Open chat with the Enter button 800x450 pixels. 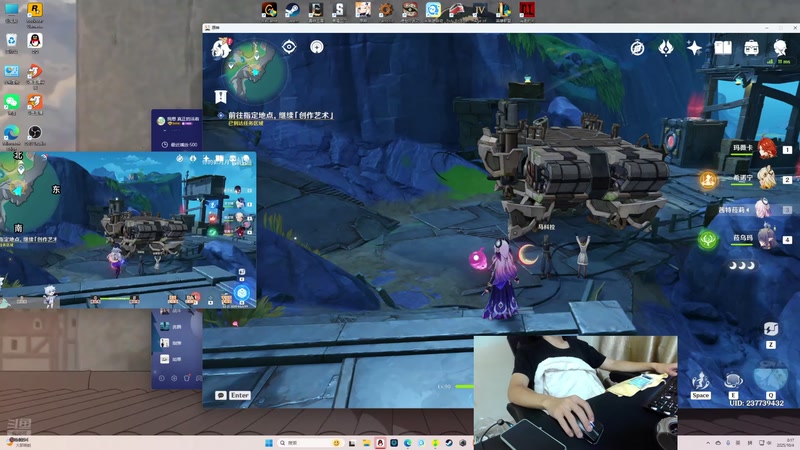[239, 395]
